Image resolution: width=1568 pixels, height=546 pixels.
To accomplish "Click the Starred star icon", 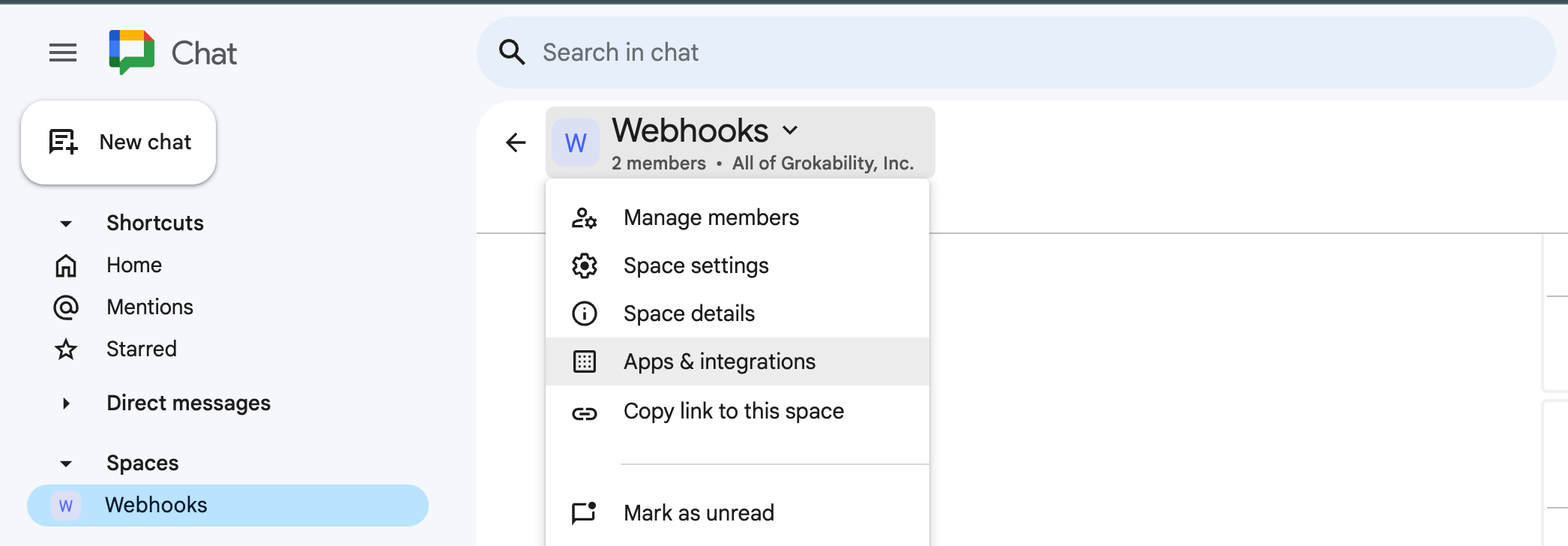I will 66,349.
